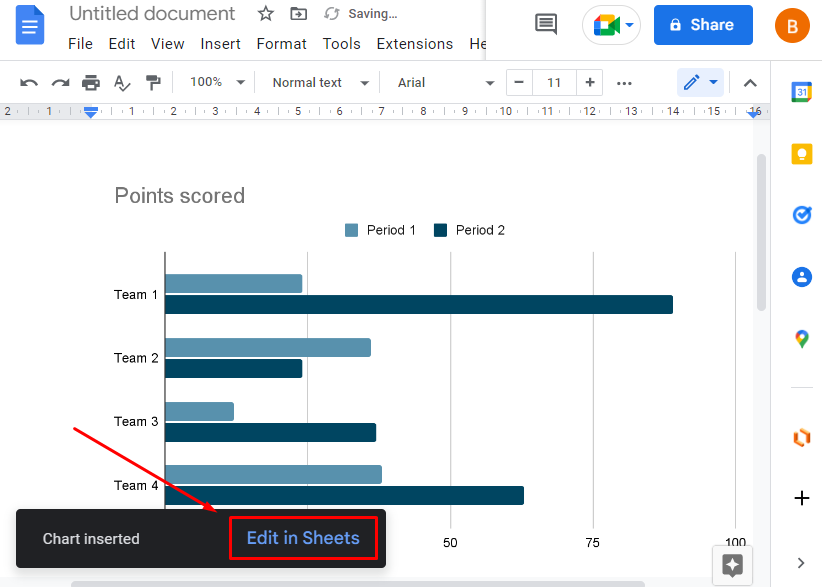Open the File menu
The width and height of the screenshot is (822, 587).
(x=80, y=44)
